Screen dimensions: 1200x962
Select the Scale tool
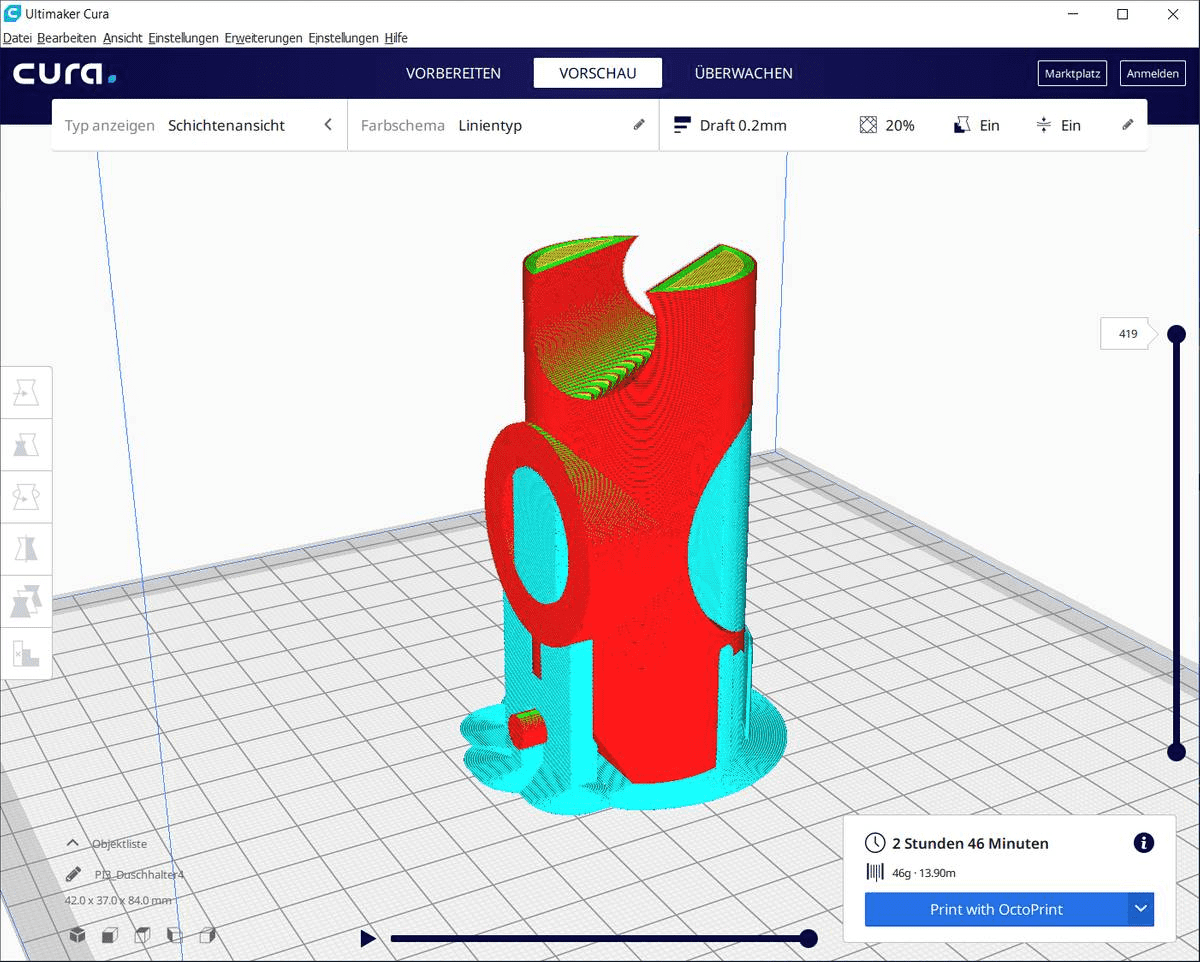coord(26,445)
